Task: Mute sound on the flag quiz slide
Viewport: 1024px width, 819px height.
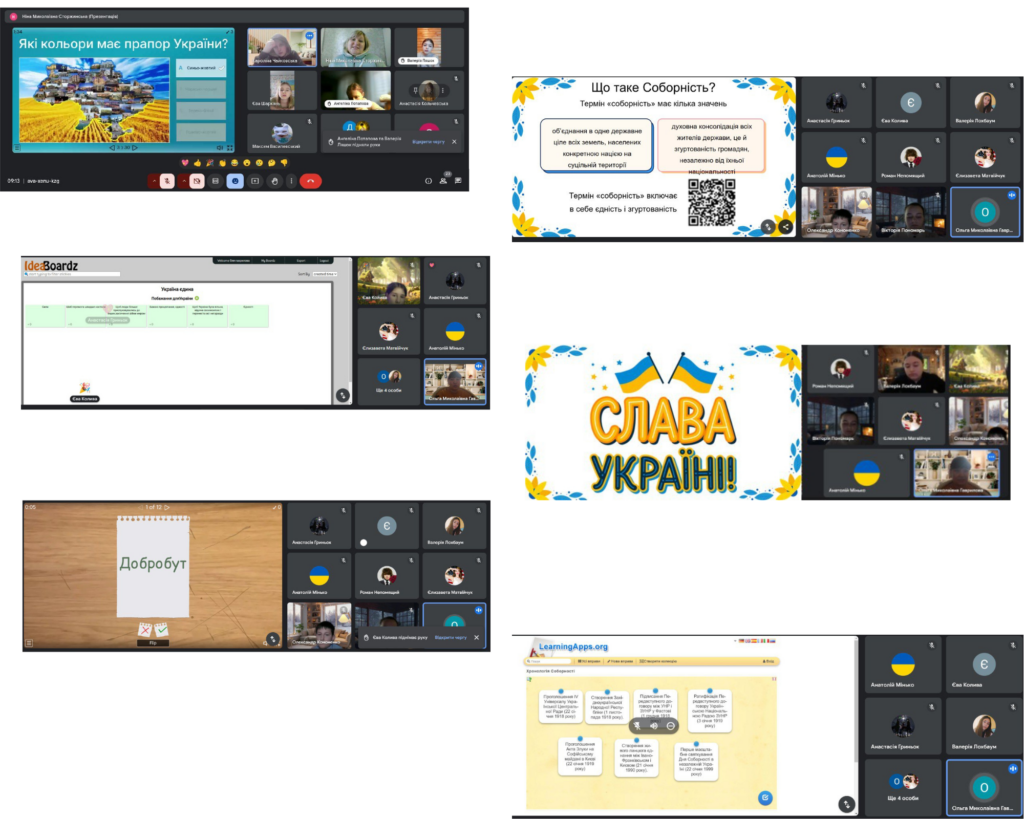Action: pos(219,148)
